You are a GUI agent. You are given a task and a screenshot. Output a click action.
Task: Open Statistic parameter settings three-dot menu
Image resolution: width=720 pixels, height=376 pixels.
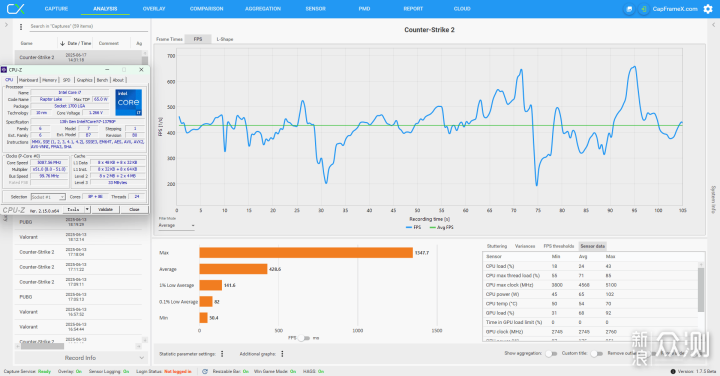click(x=222, y=354)
